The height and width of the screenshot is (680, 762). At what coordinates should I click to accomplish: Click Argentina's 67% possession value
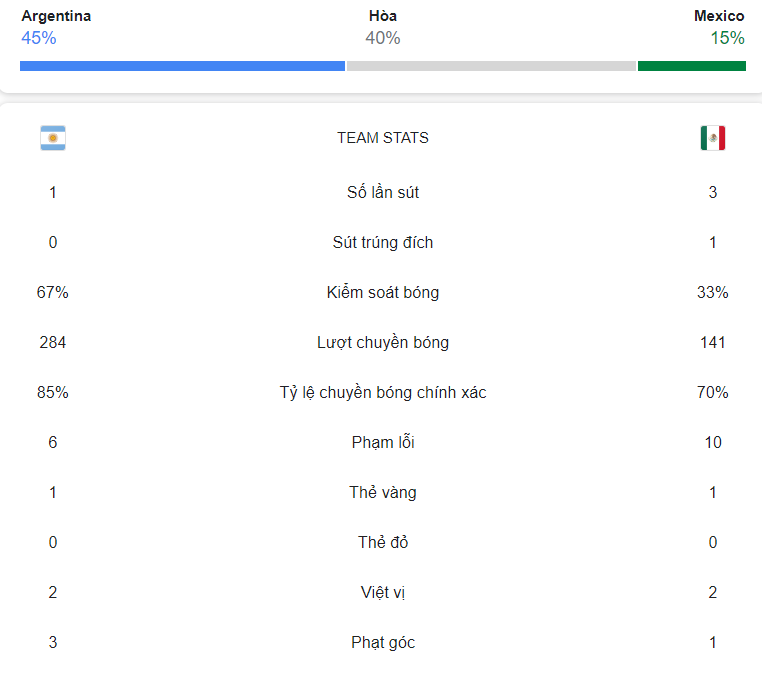pyautogui.click(x=52, y=293)
